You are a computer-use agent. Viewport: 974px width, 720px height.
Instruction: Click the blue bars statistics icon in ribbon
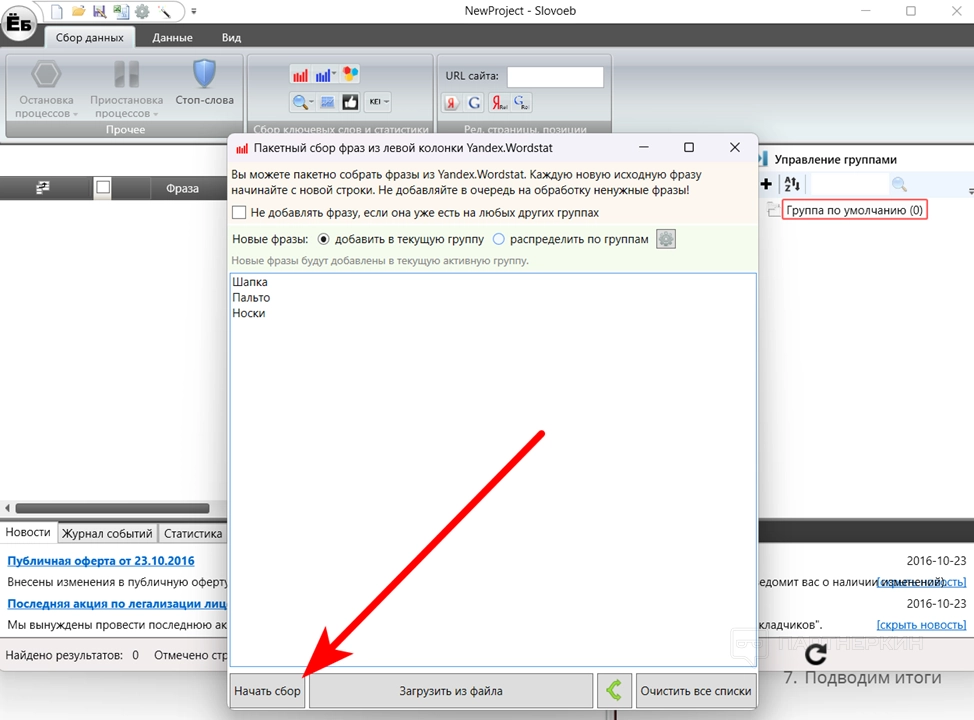pyautogui.click(x=322, y=75)
